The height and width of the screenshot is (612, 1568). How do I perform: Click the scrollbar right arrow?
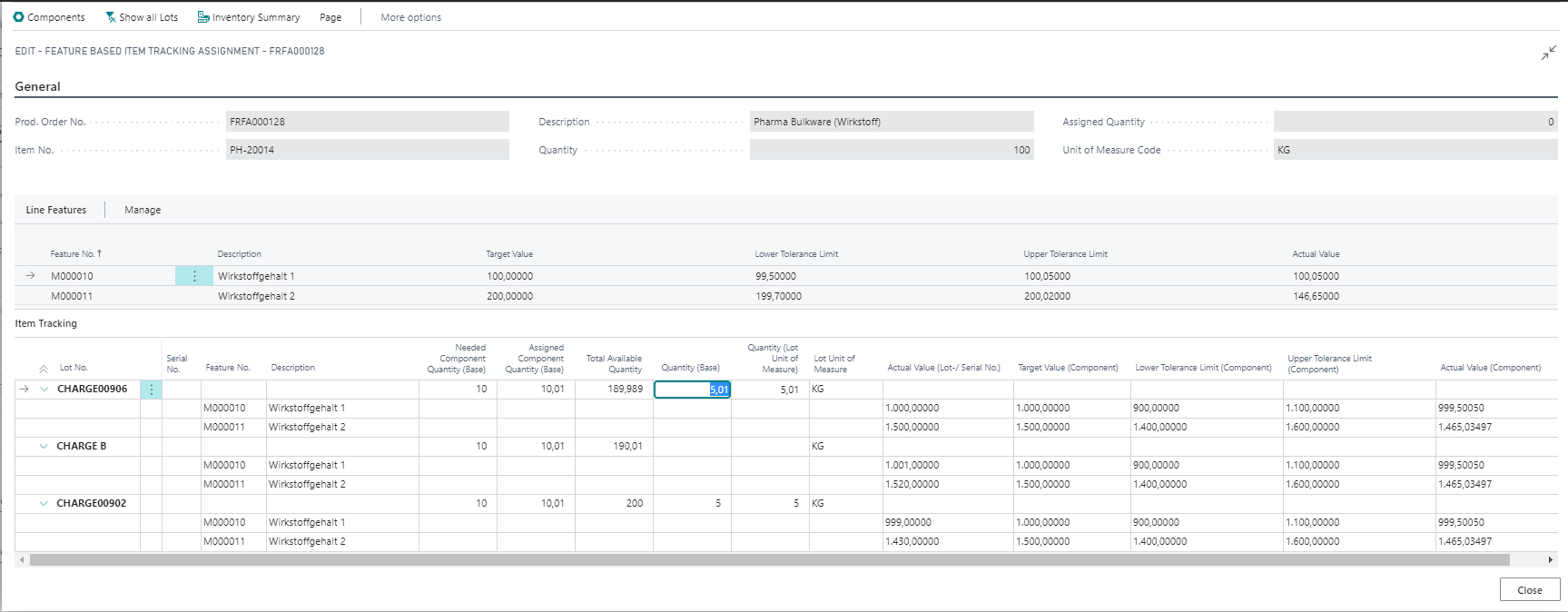point(1551,560)
